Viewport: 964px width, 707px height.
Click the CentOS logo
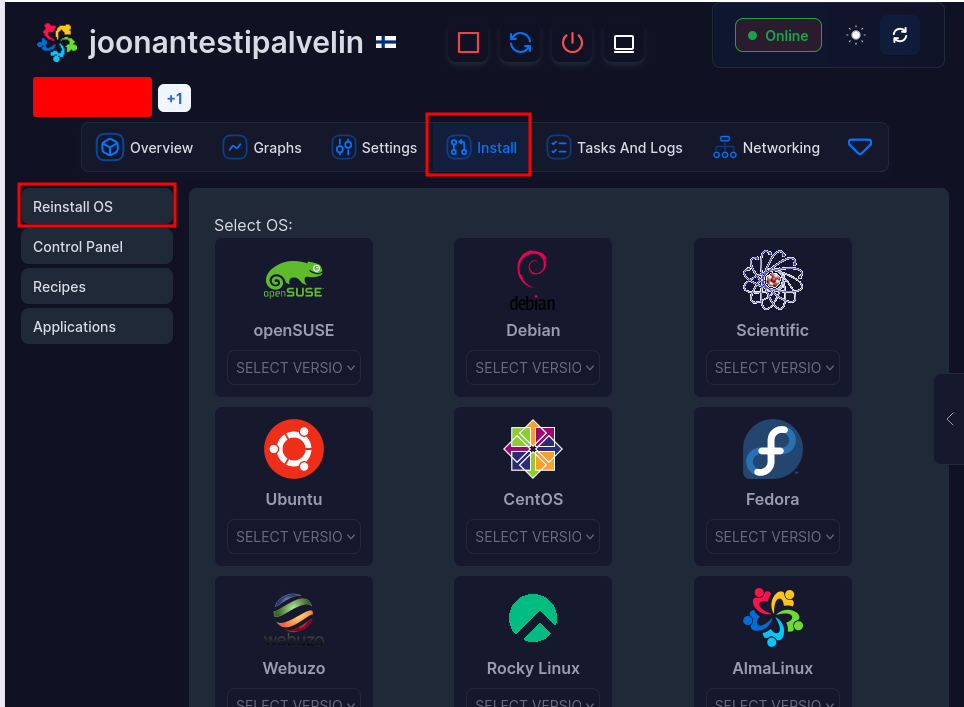point(532,449)
